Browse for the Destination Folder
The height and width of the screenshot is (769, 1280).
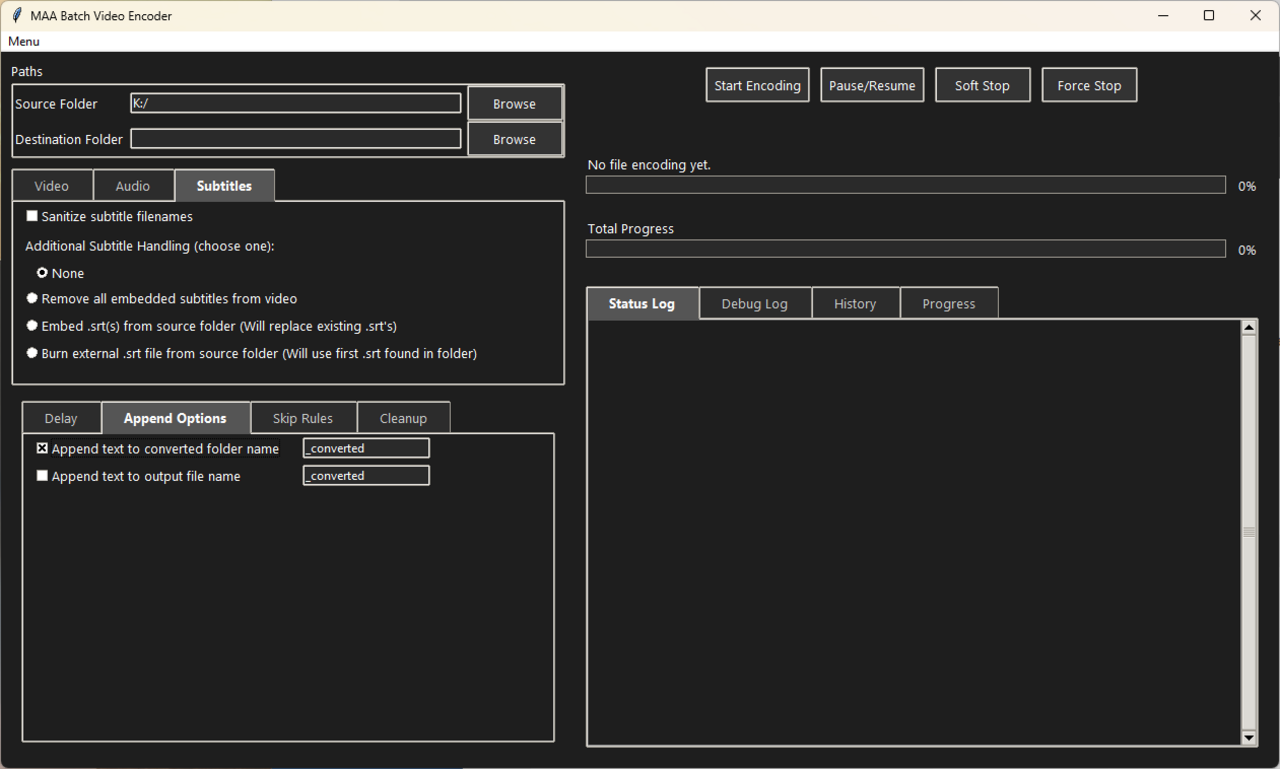pyautogui.click(x=515, y=139)
